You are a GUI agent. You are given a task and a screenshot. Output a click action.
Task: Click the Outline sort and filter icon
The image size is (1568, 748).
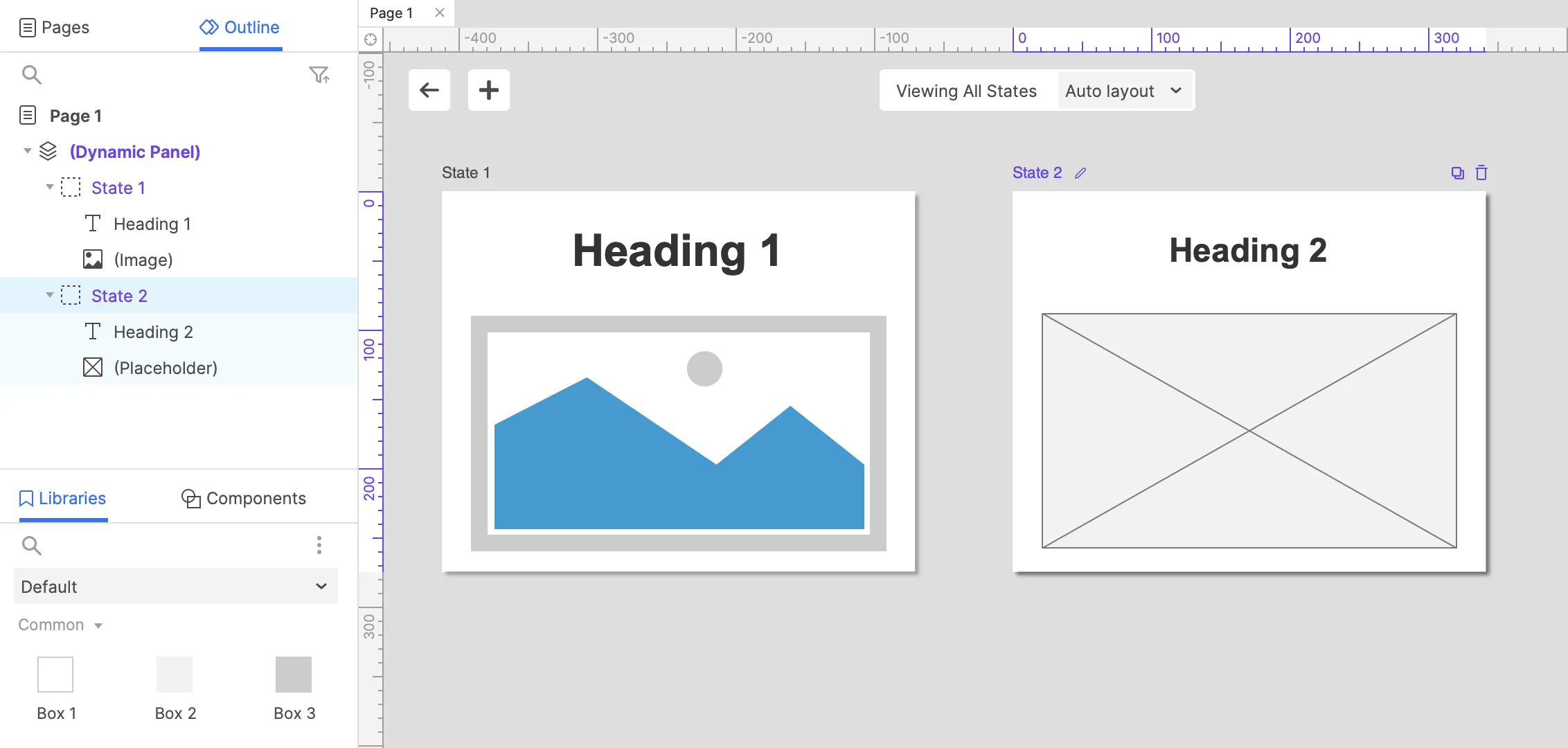(x=319, y=75)
